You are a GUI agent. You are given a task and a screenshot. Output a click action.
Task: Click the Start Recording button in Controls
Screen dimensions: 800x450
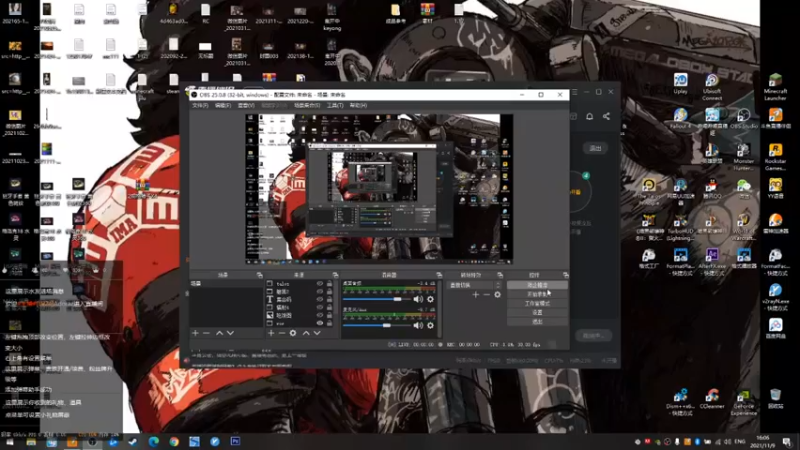[x=537, y=294]
